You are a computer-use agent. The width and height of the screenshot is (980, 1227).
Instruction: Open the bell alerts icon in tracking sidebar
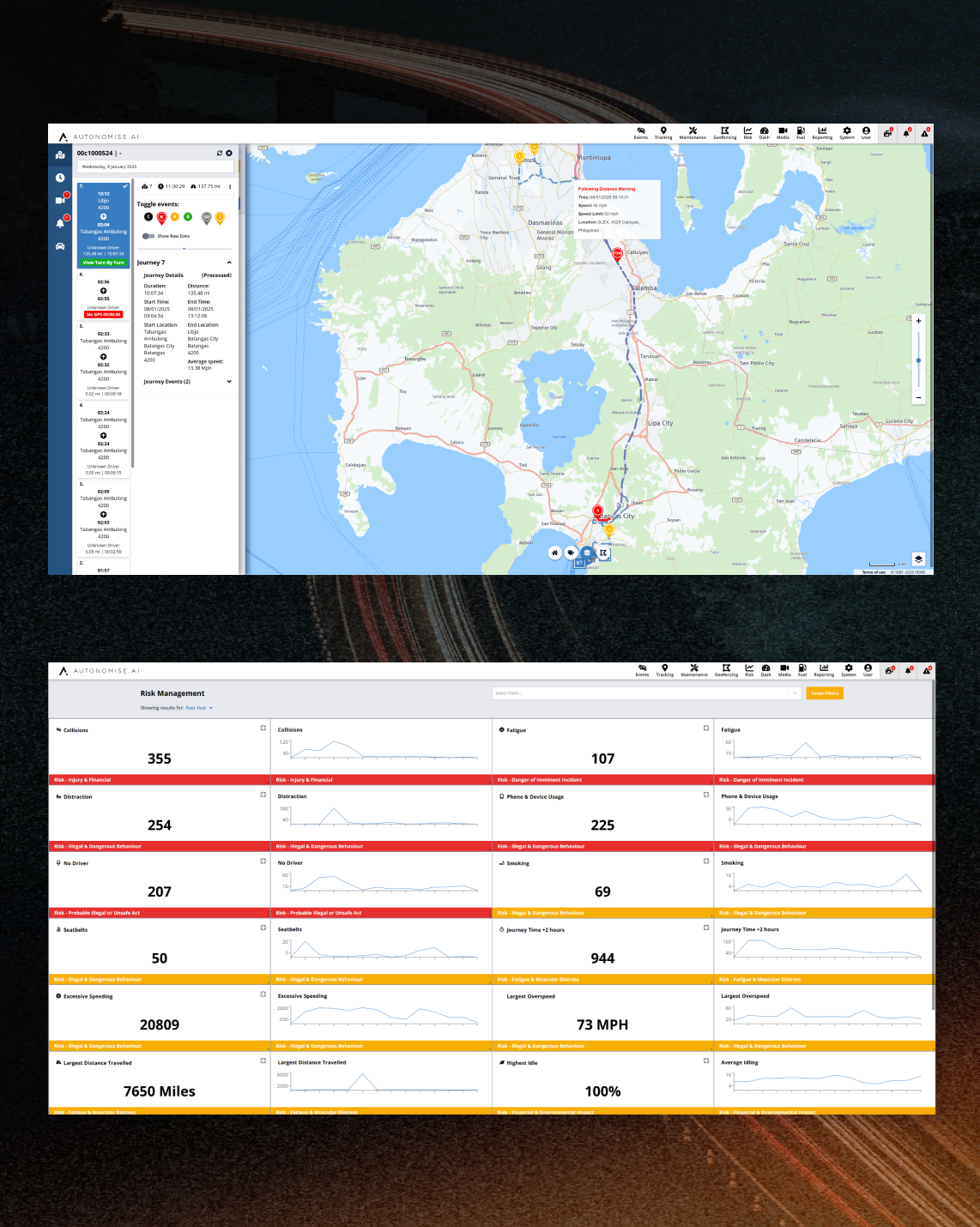pyautogui.click(x=60, y=223)
